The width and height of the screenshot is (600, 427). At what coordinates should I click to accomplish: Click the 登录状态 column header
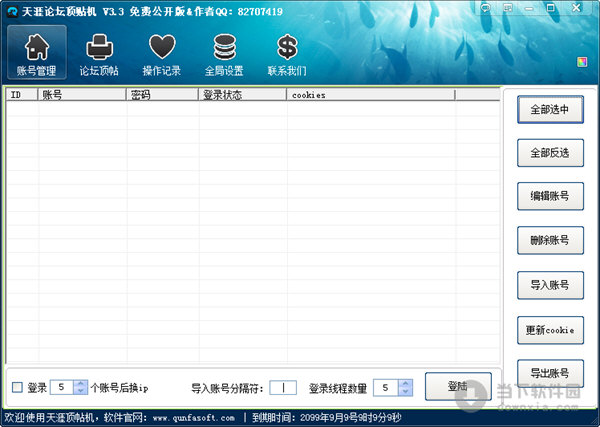[x=243, y=95]
